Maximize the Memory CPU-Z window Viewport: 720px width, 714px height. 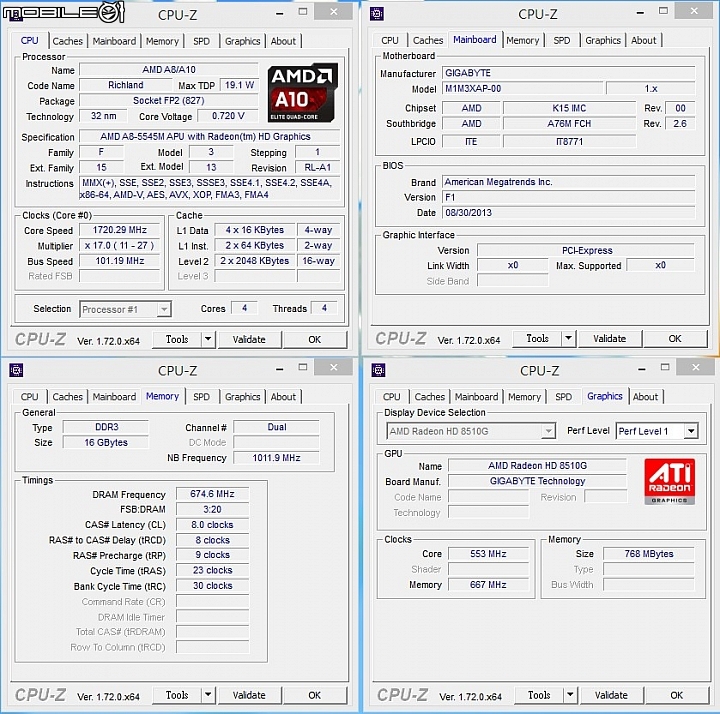(x=303, y=367)
